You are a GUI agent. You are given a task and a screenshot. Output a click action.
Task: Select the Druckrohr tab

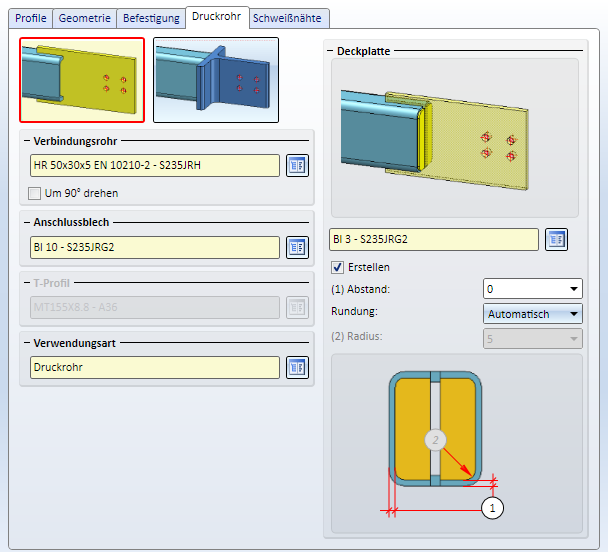[217, 17]
